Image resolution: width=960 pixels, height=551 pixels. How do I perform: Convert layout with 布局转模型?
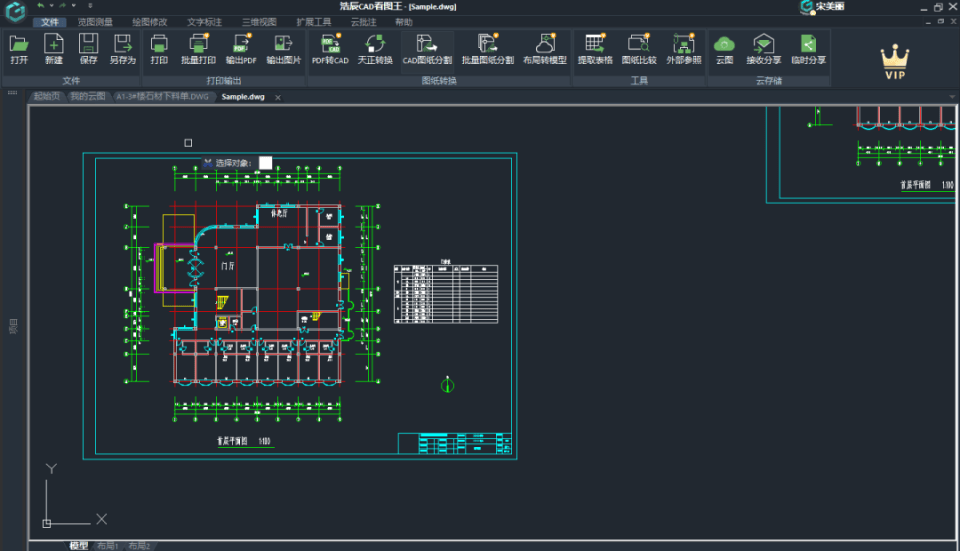[544, 49]
